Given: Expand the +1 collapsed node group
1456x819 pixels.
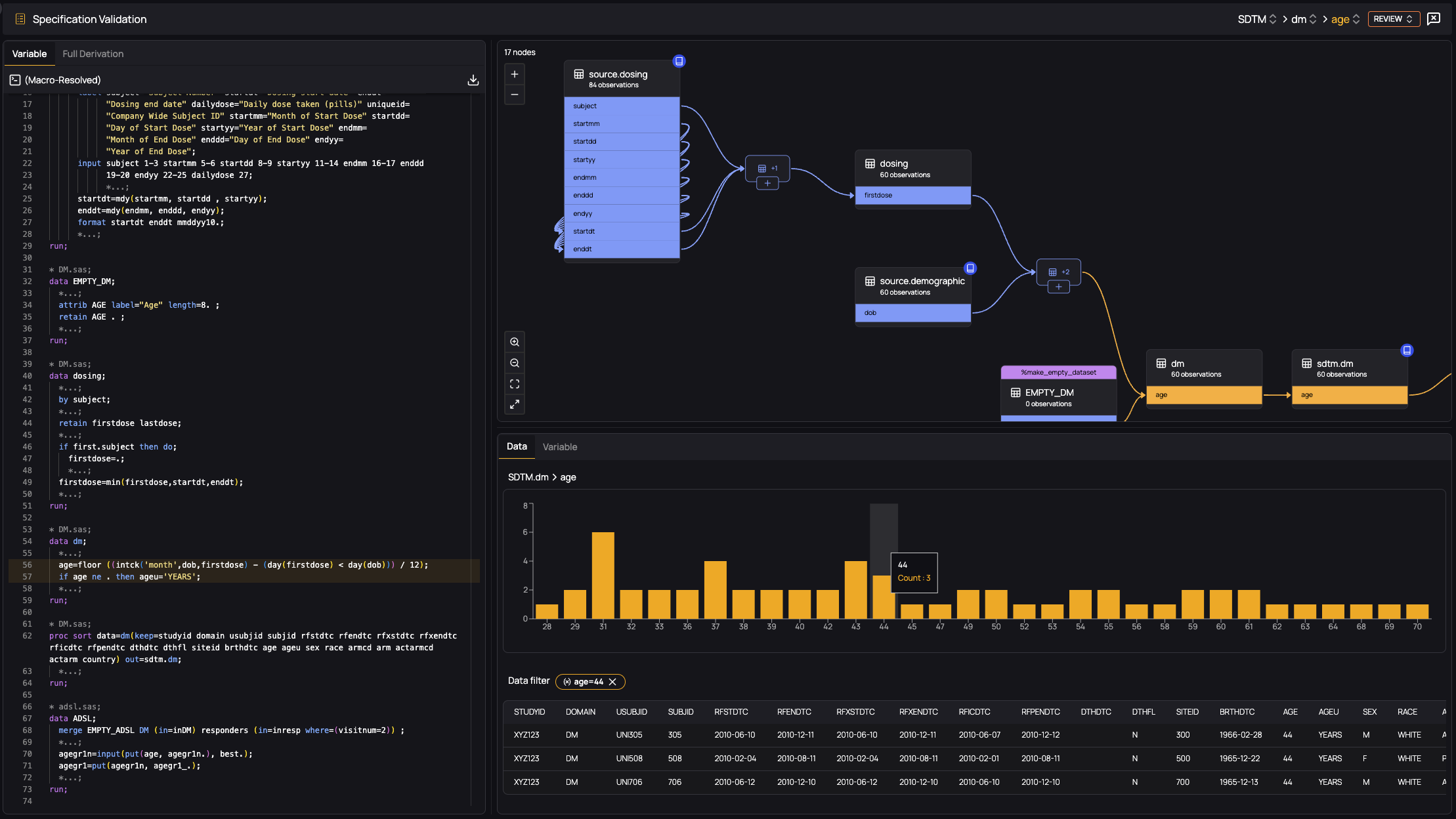Looking at the screenshot, I should (767, 183).
